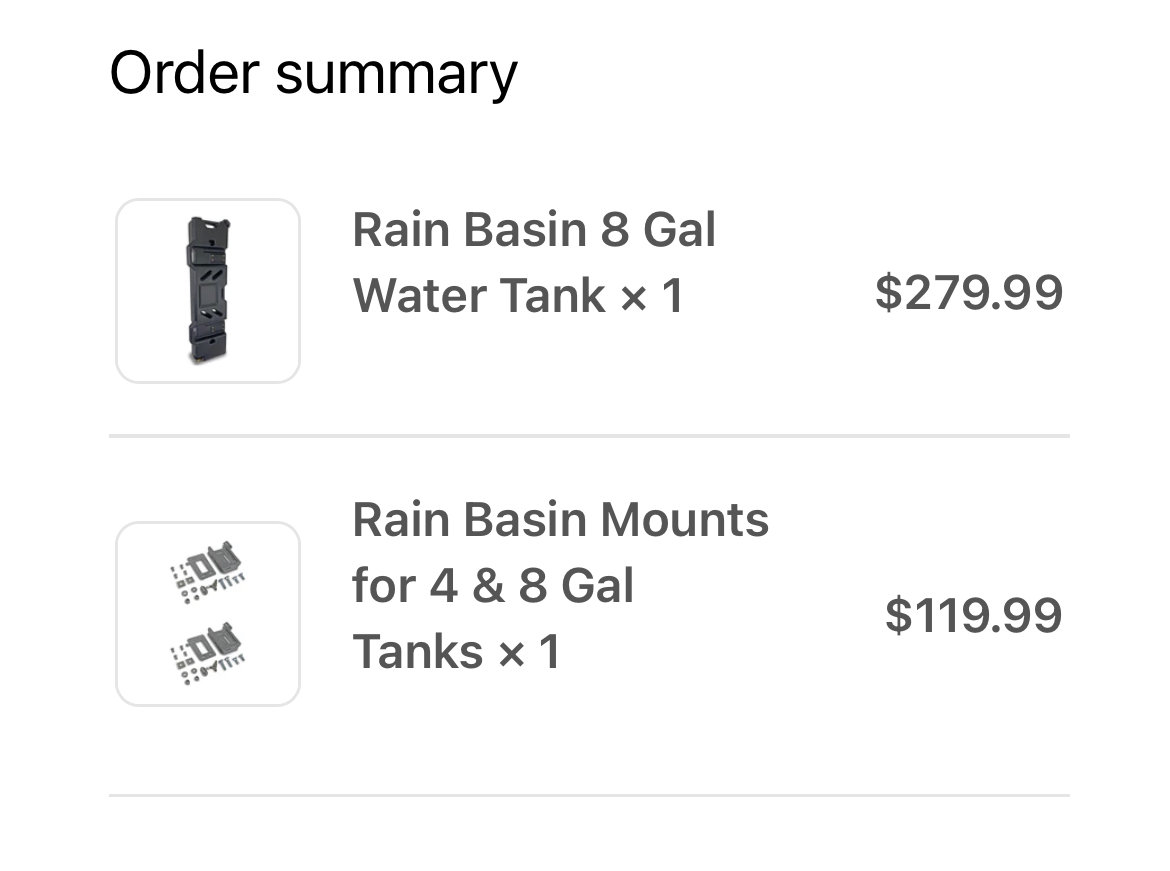
Task: Click the $119.99 price
Action: click(x=973, y=615)
